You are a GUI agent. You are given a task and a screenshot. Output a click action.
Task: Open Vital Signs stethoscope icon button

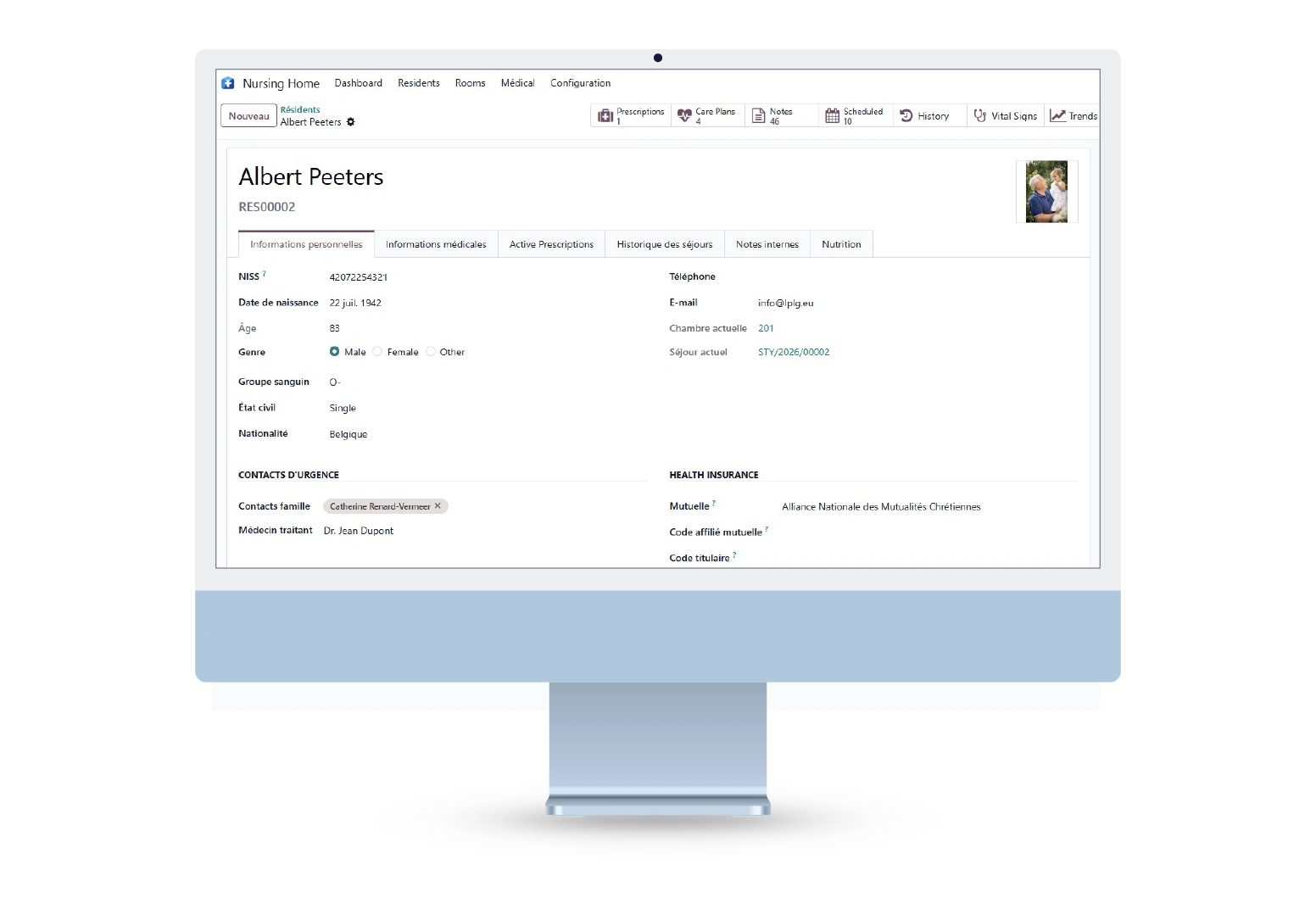[980, 116]
